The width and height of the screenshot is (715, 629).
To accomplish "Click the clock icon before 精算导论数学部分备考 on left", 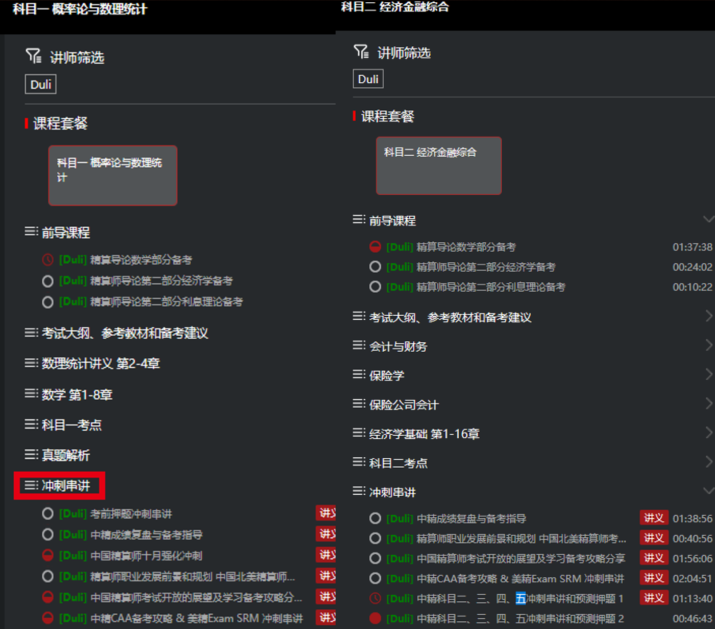I will pyautogui.click(x=47, y=259).
